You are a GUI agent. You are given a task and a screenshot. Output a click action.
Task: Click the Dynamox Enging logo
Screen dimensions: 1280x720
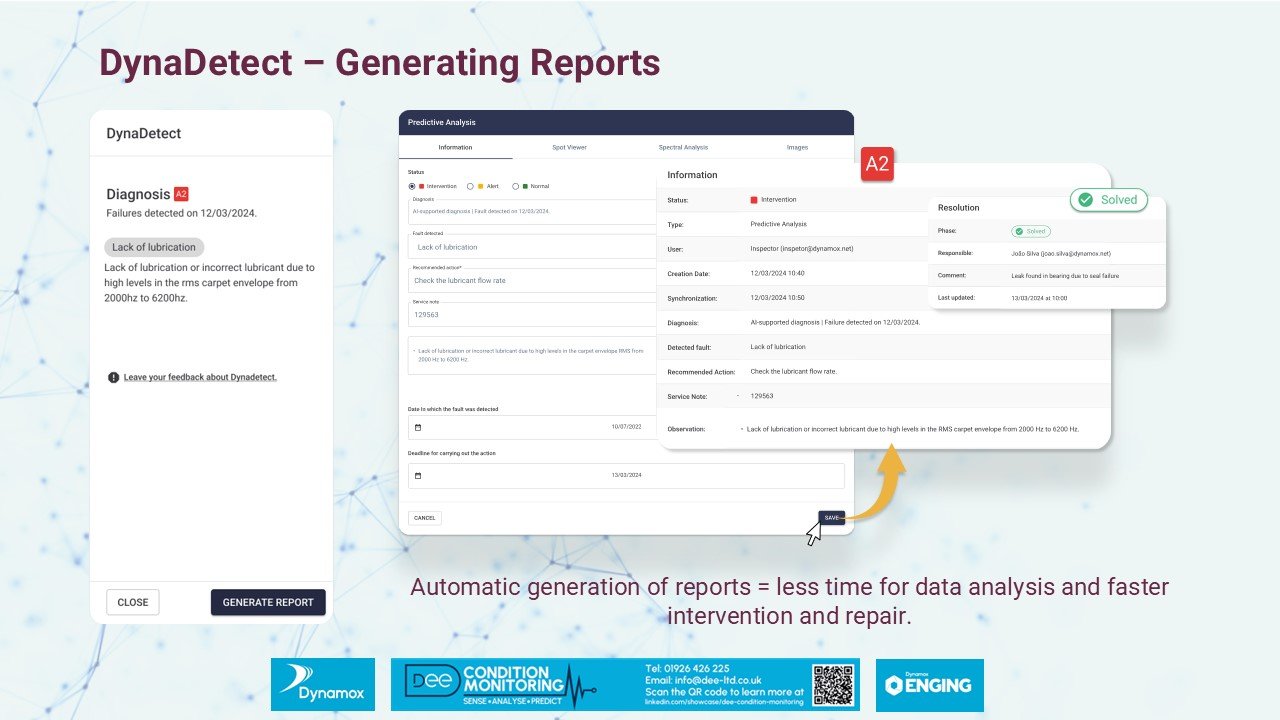(x=930, y=685)
